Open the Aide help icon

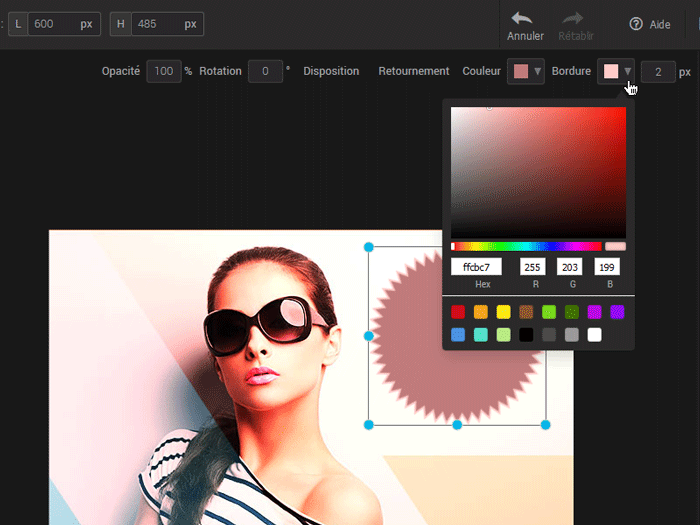(636, 24)
